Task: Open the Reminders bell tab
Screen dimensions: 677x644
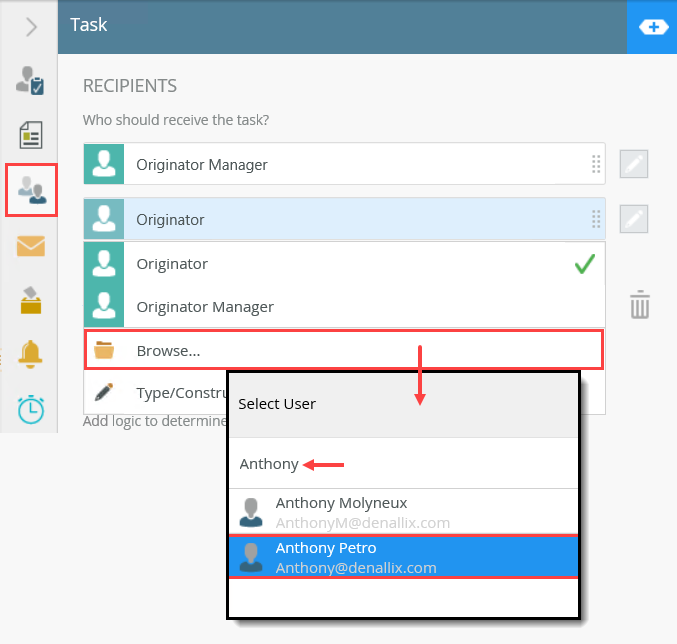Action: coord(30,354)
